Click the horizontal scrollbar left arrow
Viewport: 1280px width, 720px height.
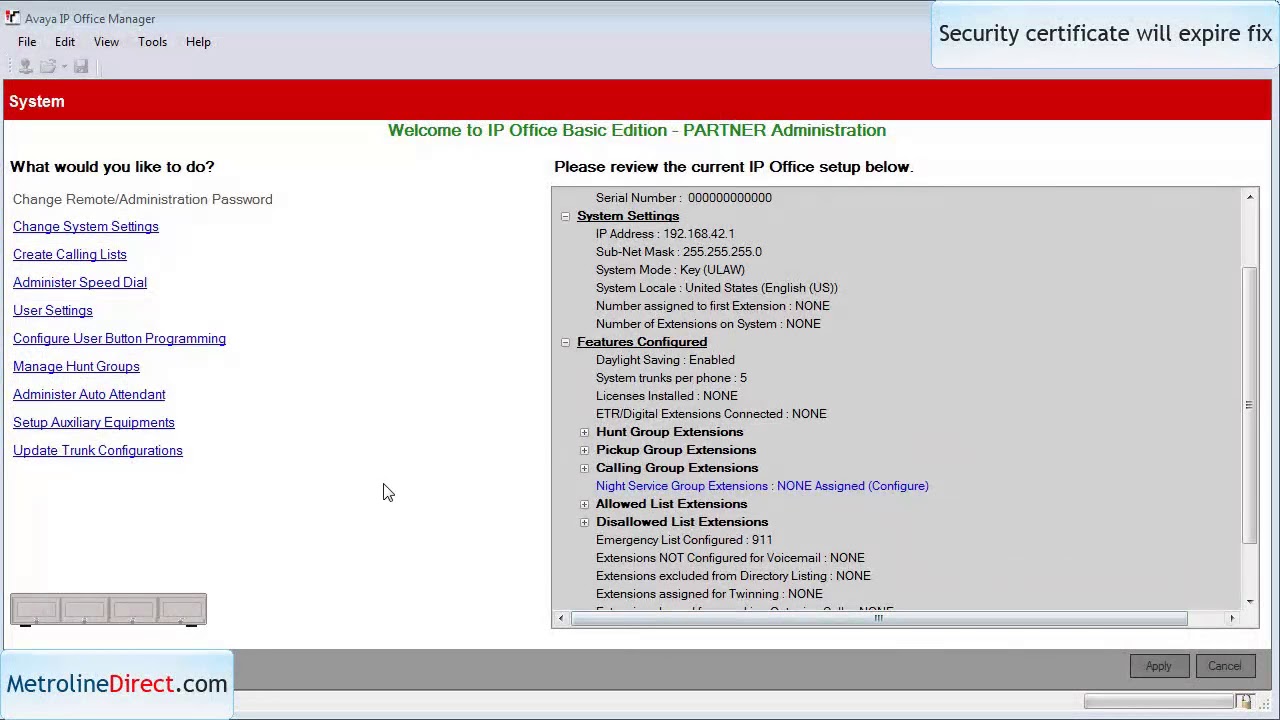tap(561, 619)
